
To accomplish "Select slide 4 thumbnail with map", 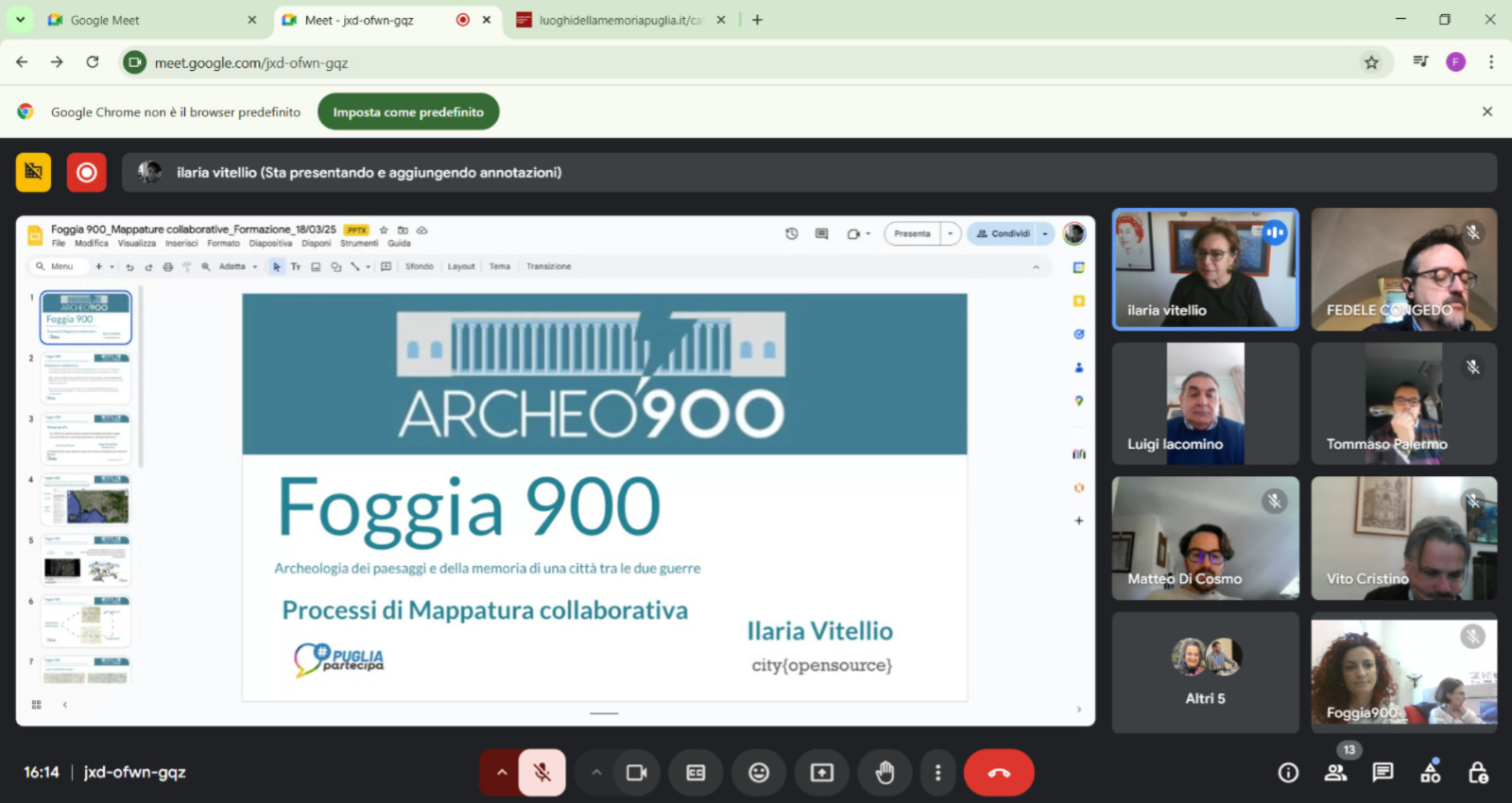I will 85,501.
